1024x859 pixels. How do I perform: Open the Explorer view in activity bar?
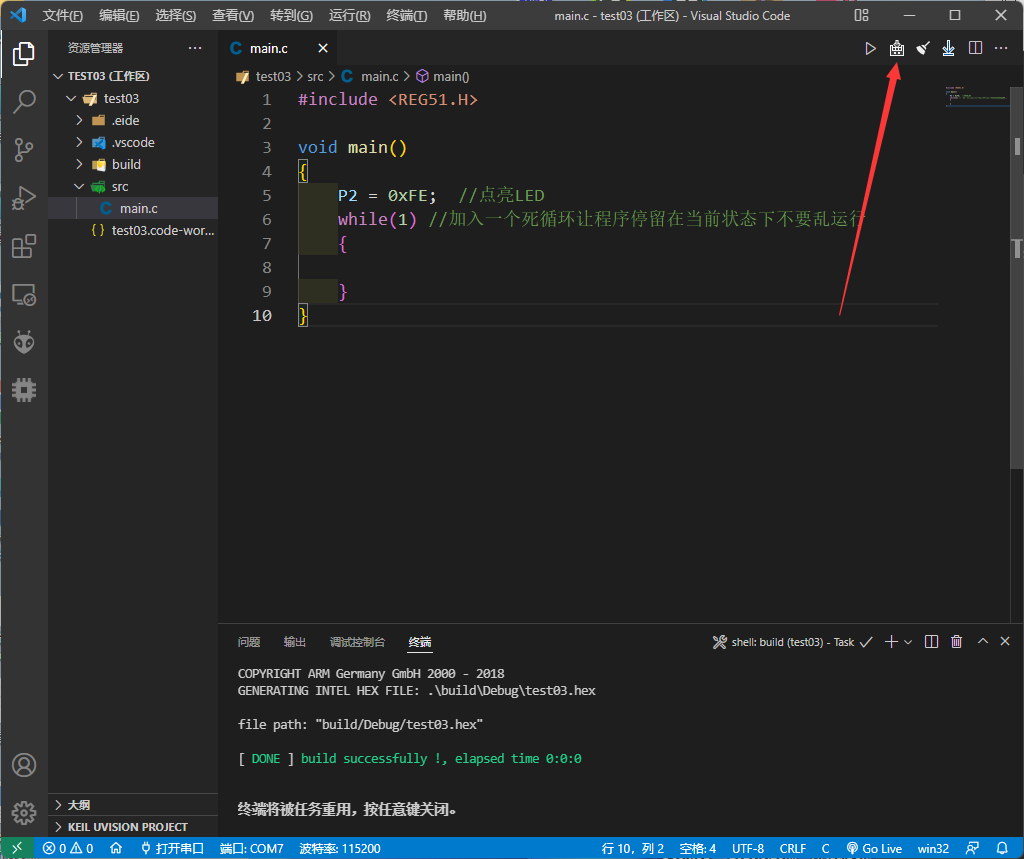pyautogui.click(x=24, y=54)
